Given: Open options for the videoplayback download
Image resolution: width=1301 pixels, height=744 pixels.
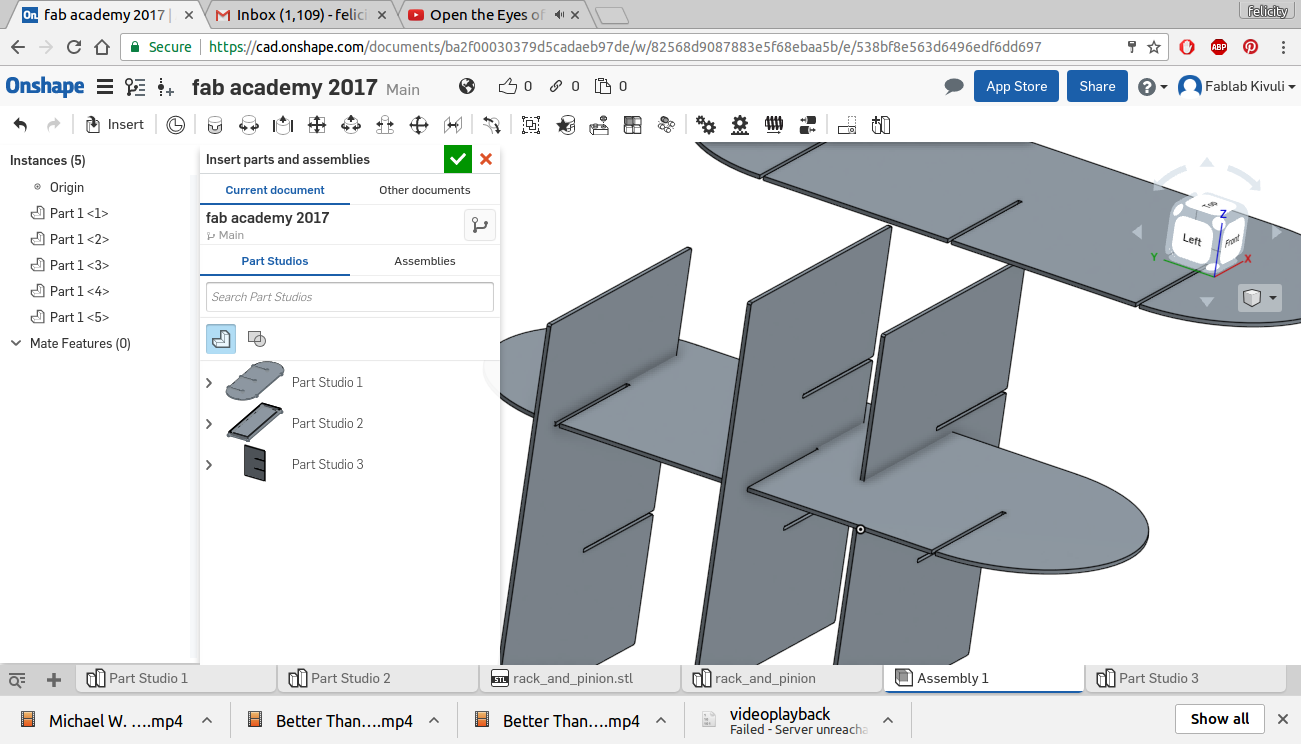Looking at the screenshot, I should point(888,720).
